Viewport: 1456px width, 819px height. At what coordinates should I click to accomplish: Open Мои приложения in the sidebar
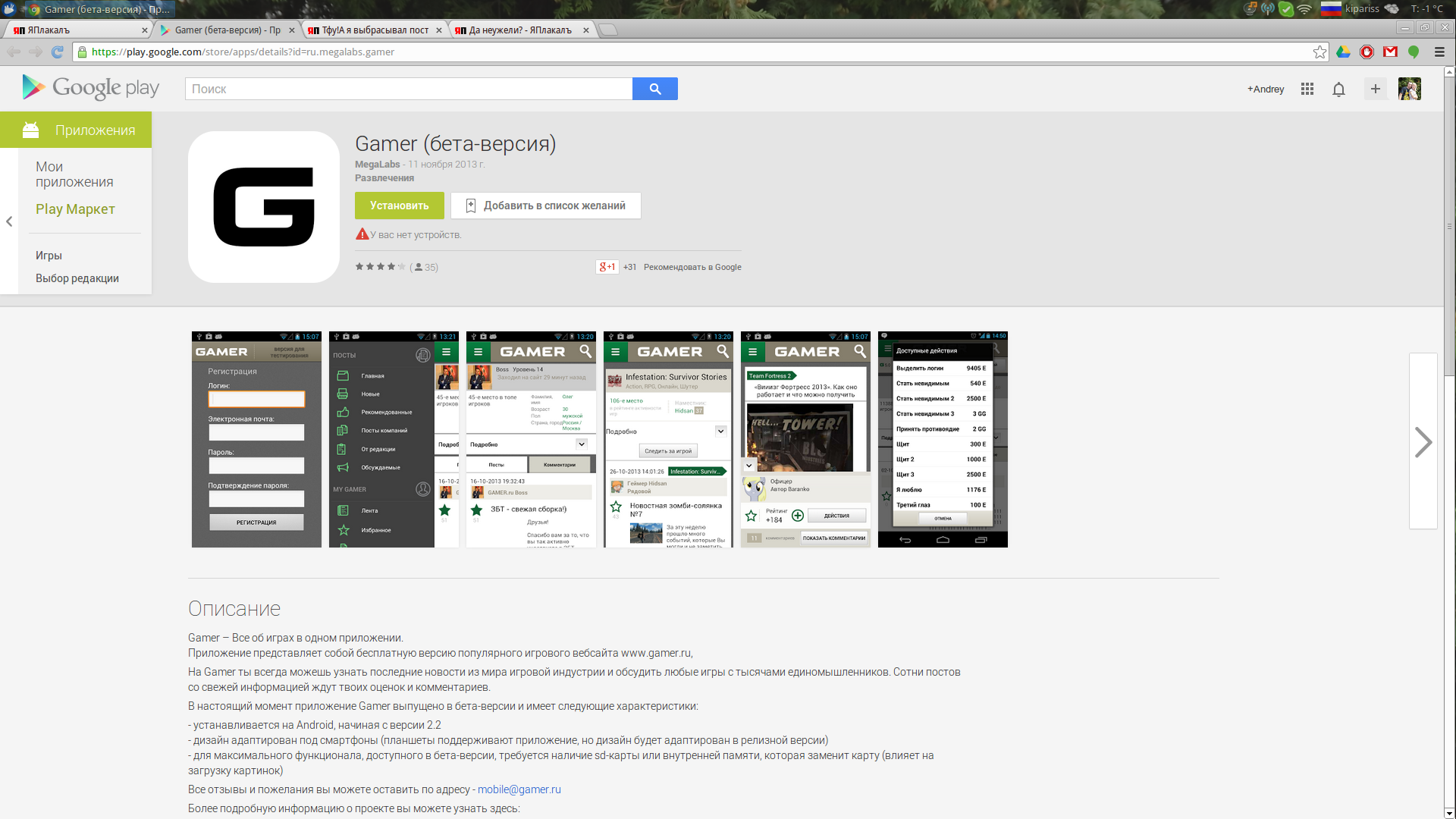tap(74, 174)
